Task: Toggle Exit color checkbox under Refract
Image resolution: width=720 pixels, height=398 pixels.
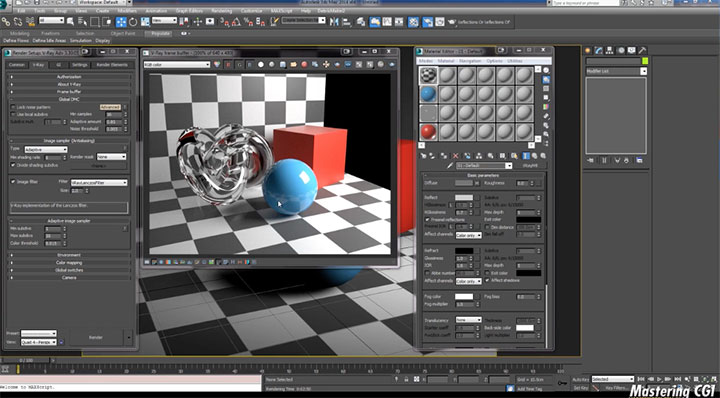Action: coord(487,273)
